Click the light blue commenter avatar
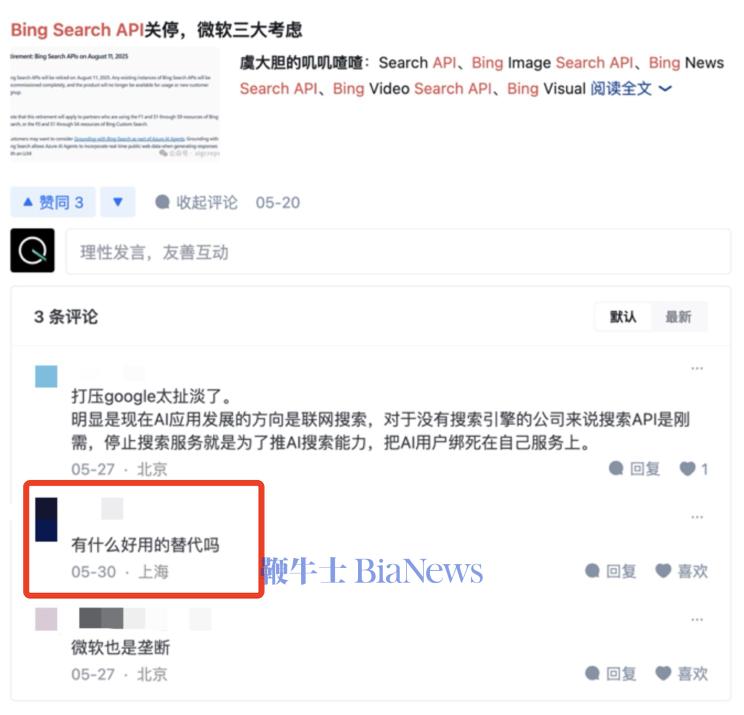Image resolution: width=744 pixels, height=715 pixels. 46,377
